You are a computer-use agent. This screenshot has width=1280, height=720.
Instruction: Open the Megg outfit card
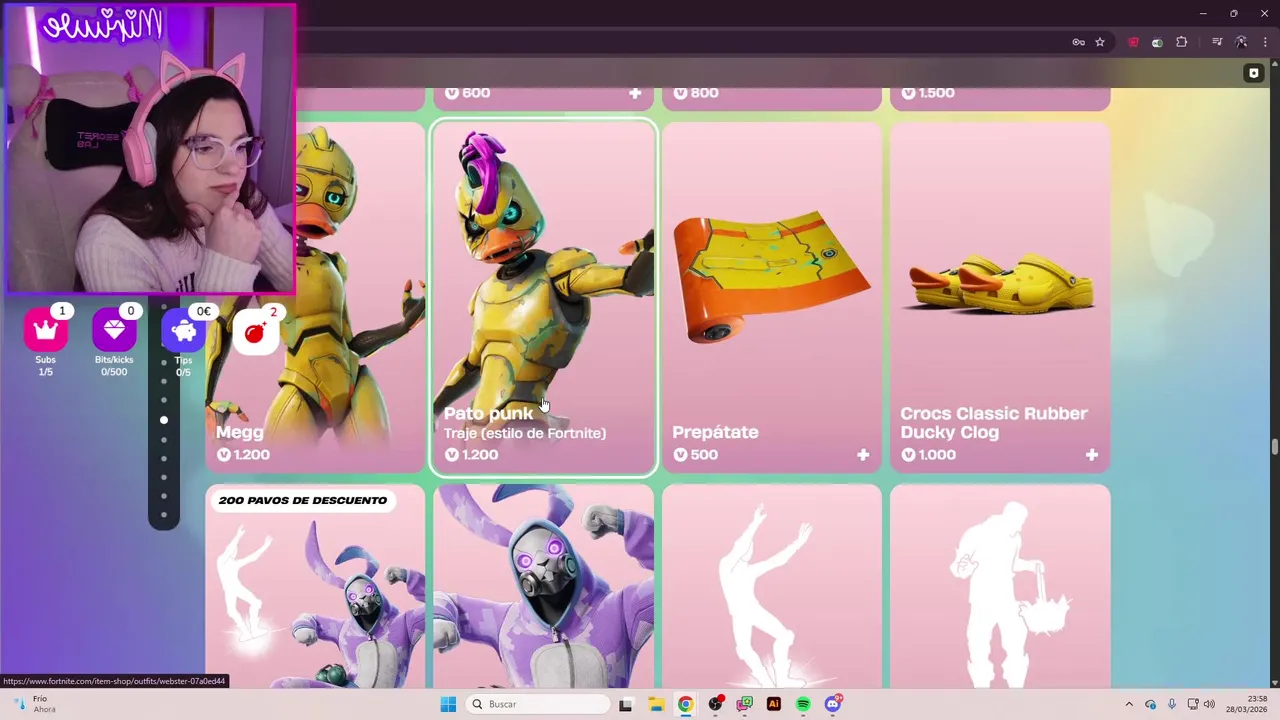(315, 297)
